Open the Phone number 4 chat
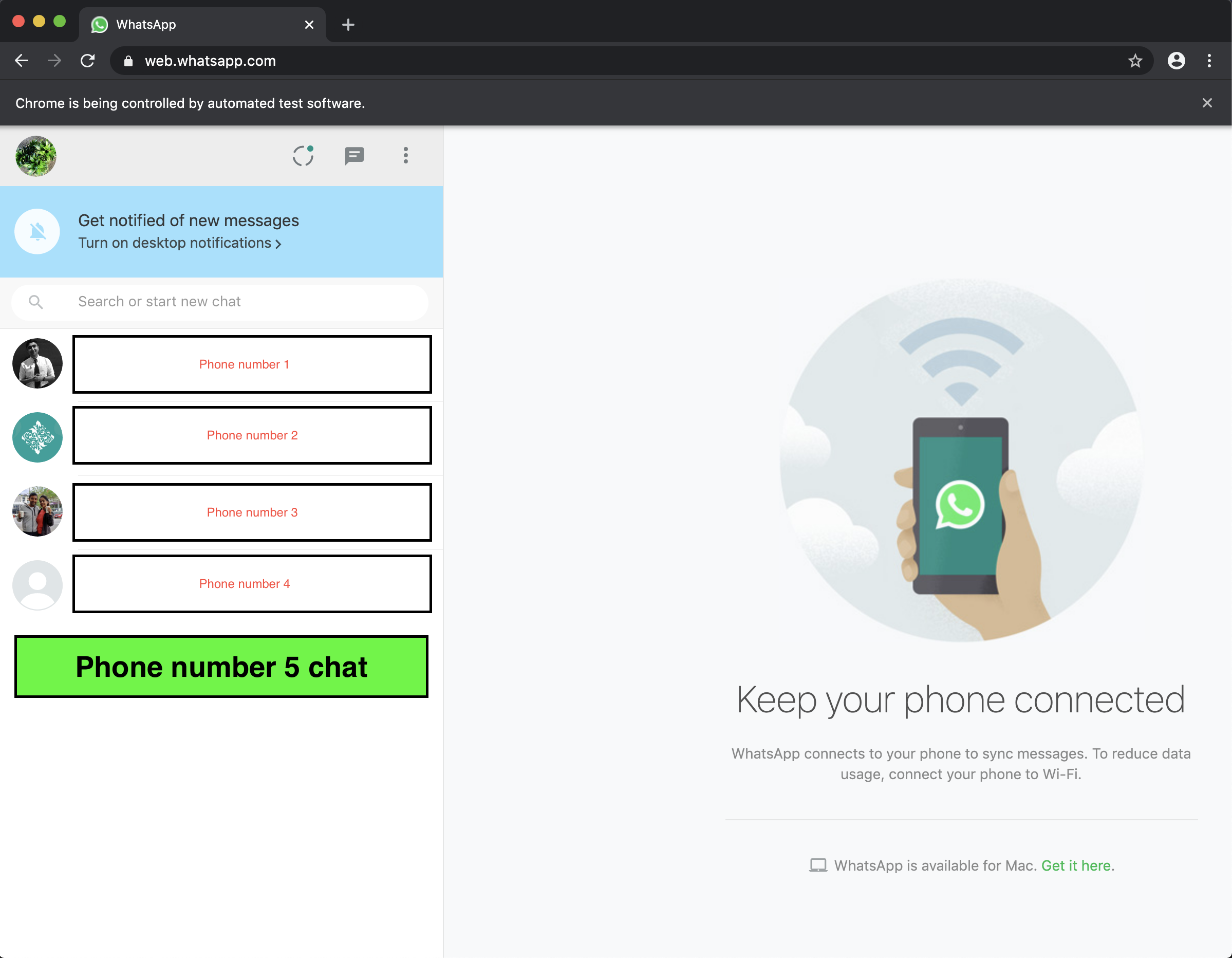The image size is (1232, 958). click(x=252, y=584)
